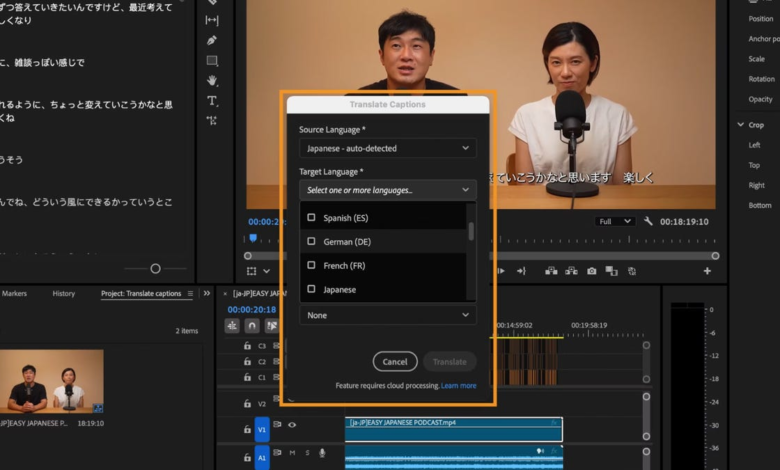780x470 pixels.
Task: Toggle lock on caption track C1
Action: [x=247, y=377]
